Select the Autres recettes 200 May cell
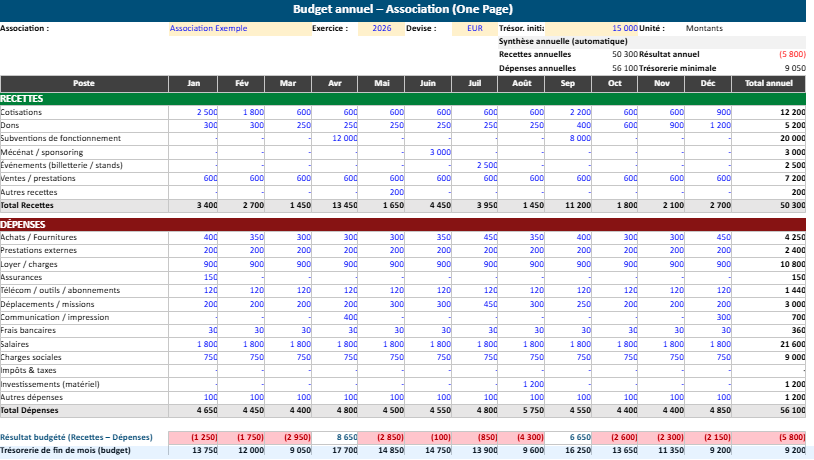 click(x=382, y=192)
